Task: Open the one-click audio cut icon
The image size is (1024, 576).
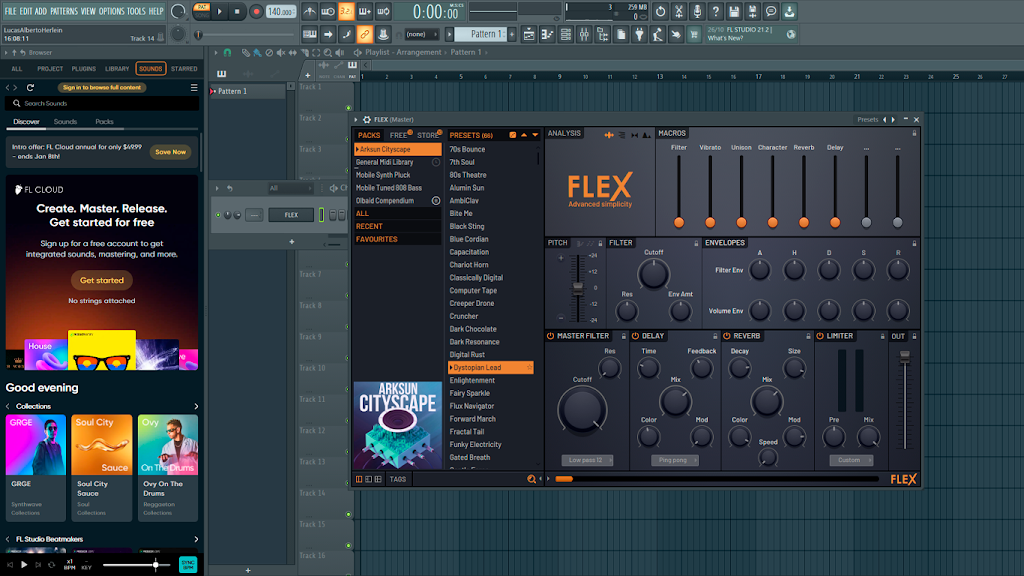Action: pyautogui.click(x=679, y=11)
